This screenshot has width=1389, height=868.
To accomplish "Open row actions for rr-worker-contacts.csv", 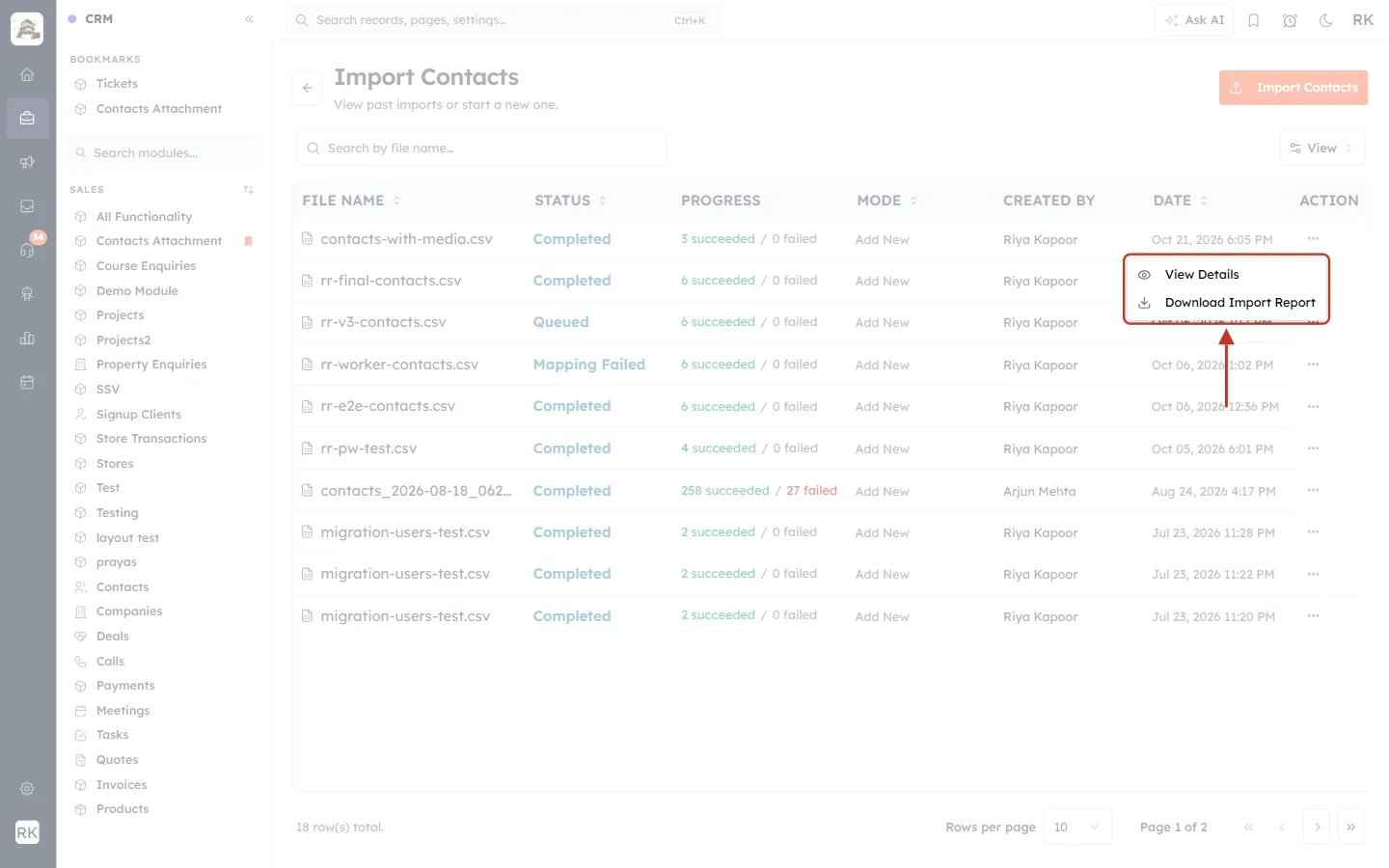I will (x=1313, y=365).
